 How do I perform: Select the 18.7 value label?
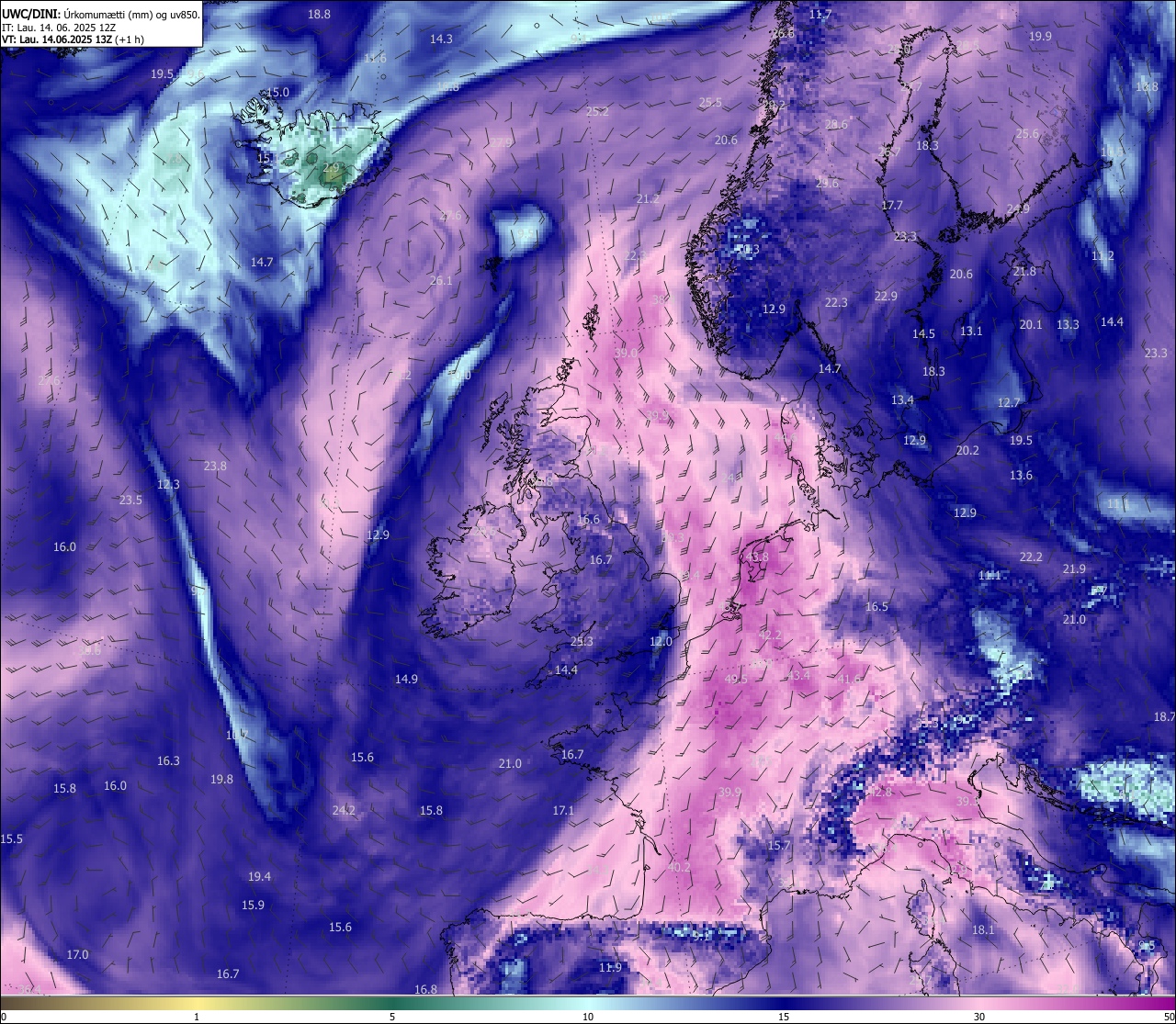[1164, 717]
